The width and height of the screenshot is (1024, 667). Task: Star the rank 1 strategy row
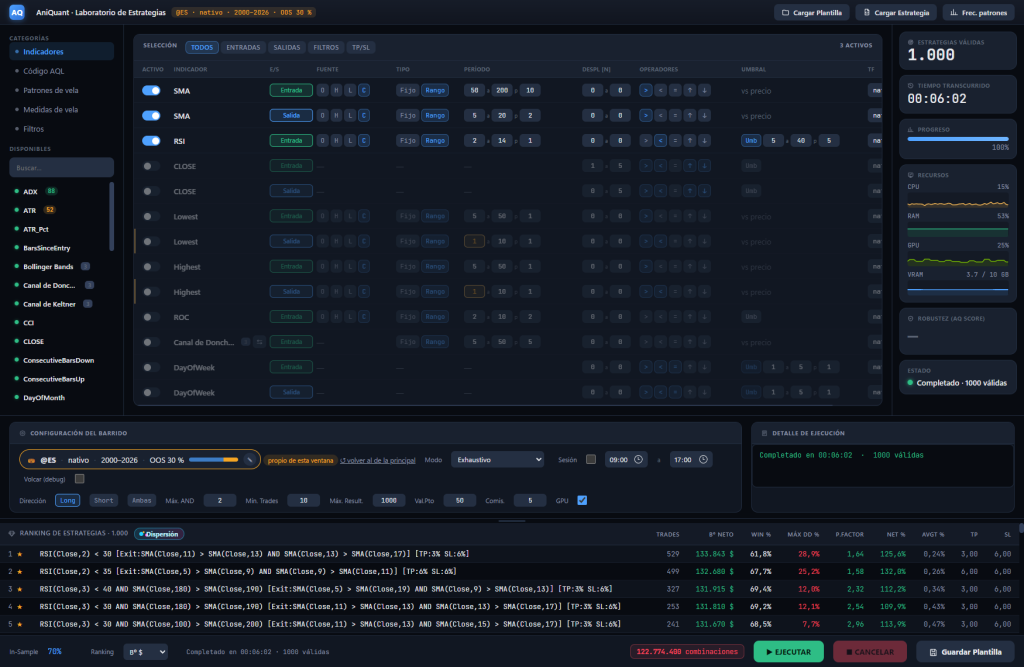coord(20,554)
